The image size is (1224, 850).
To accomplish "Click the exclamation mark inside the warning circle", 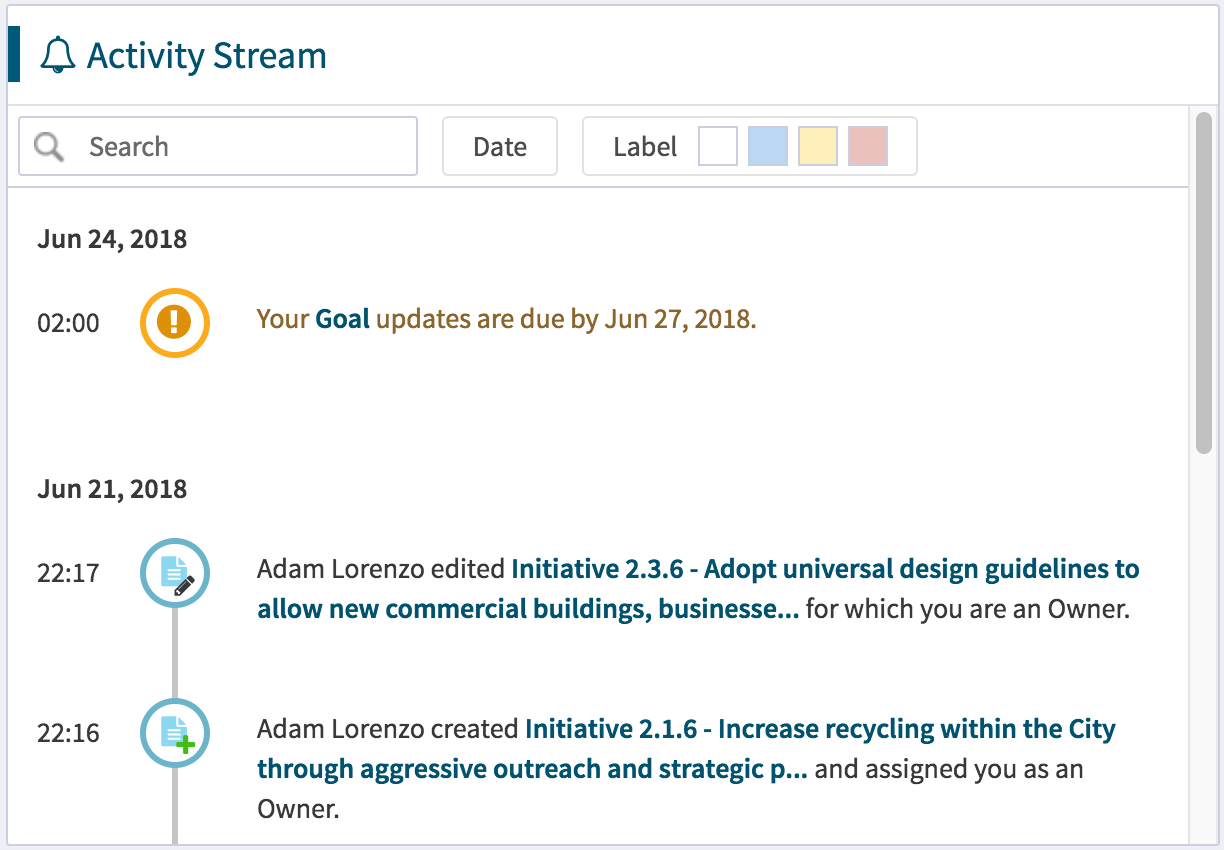I will [174, 323].
